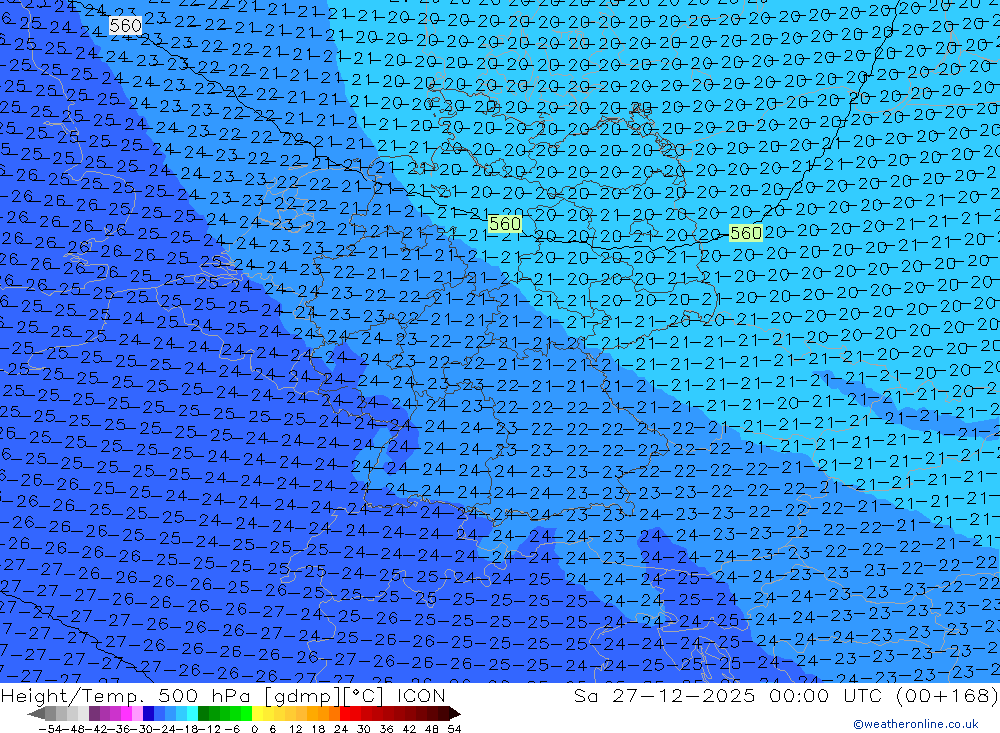1000x733 pixels.
Task: Click the white 560 contour label
Action: 125,26
